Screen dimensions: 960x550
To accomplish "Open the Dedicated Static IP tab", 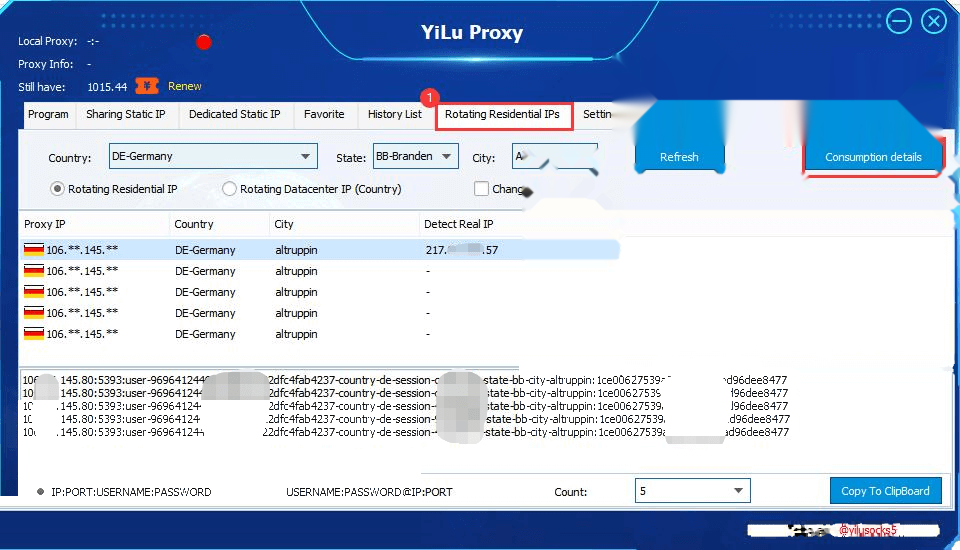I will (x=234, y=115).
